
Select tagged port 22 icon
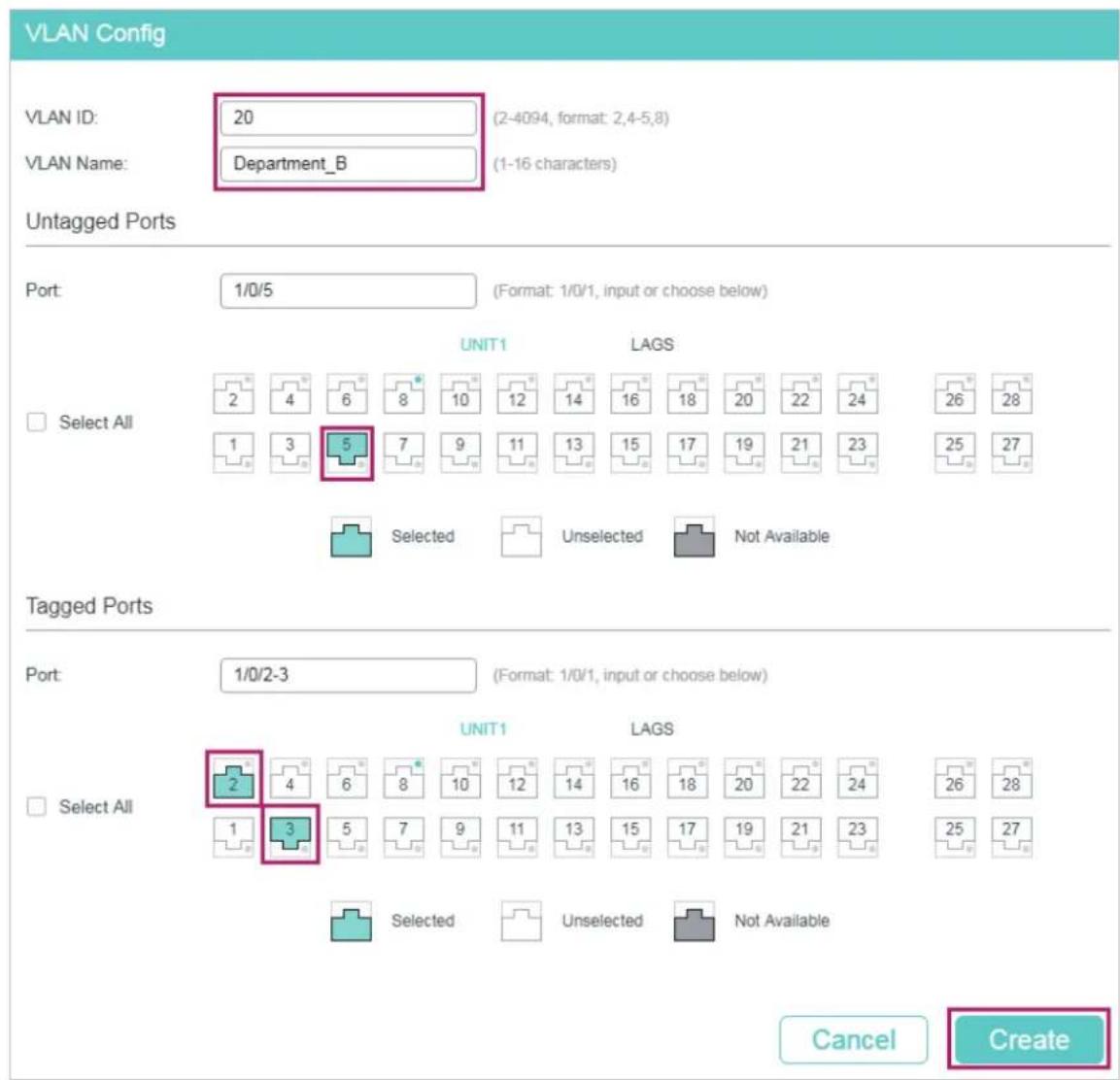(x=800, y=779)
